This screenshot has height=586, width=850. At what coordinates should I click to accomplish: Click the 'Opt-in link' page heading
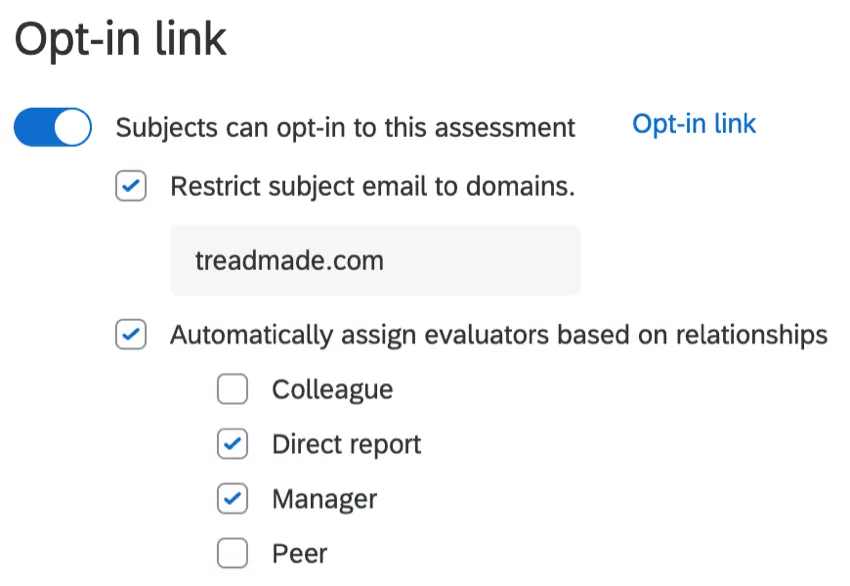click(120, 41)
